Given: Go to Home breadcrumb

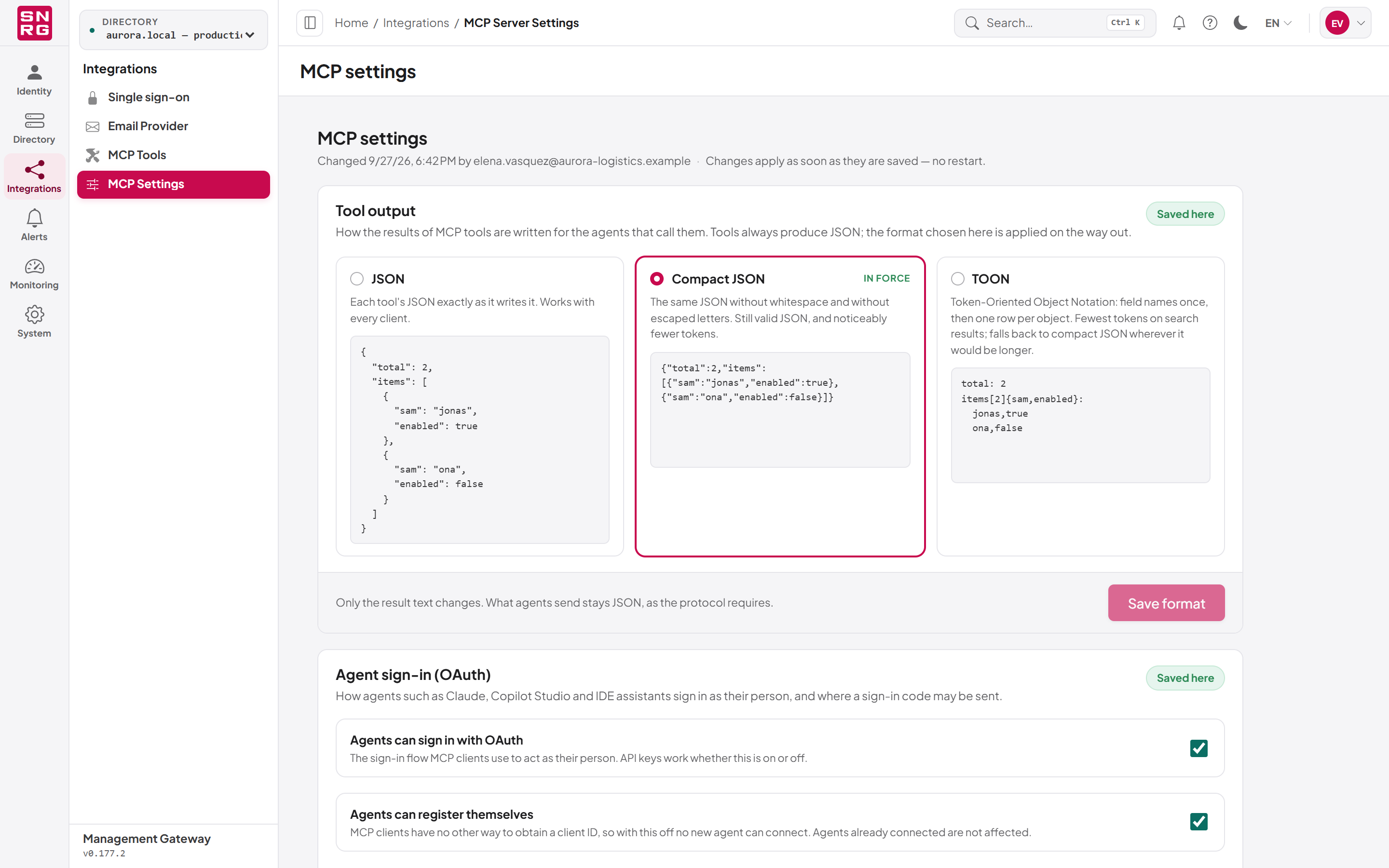Looking at the screenshot, I should tap(351, 23).
